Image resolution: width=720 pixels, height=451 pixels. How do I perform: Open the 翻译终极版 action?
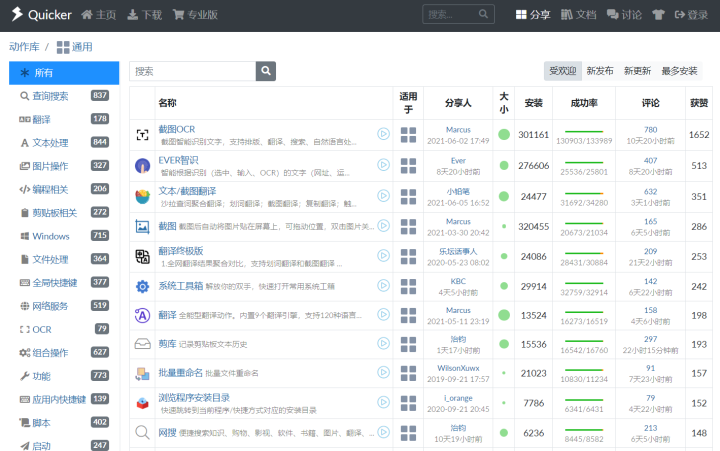pos(181,251)
